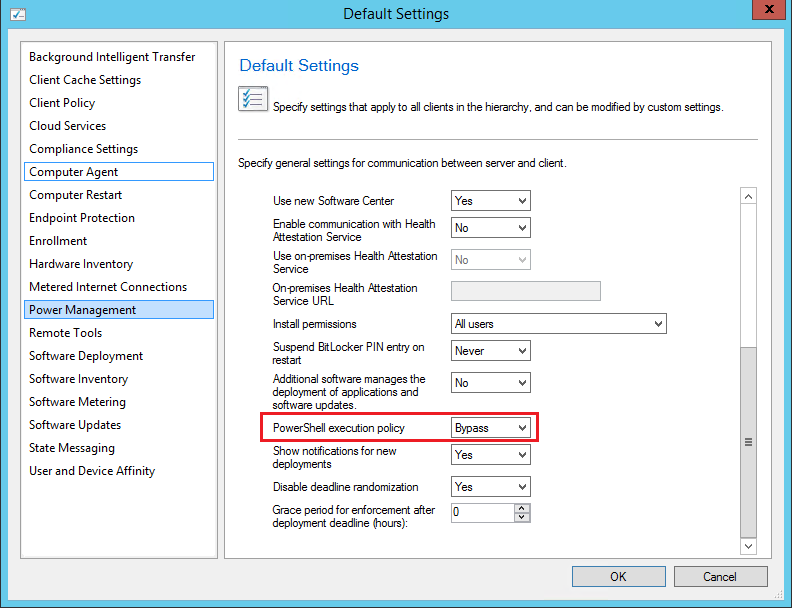The height and width of the screenshot is (608, 792).
Task: Open the PowerShell execution policy dropdown
Action: coord(490,428)
